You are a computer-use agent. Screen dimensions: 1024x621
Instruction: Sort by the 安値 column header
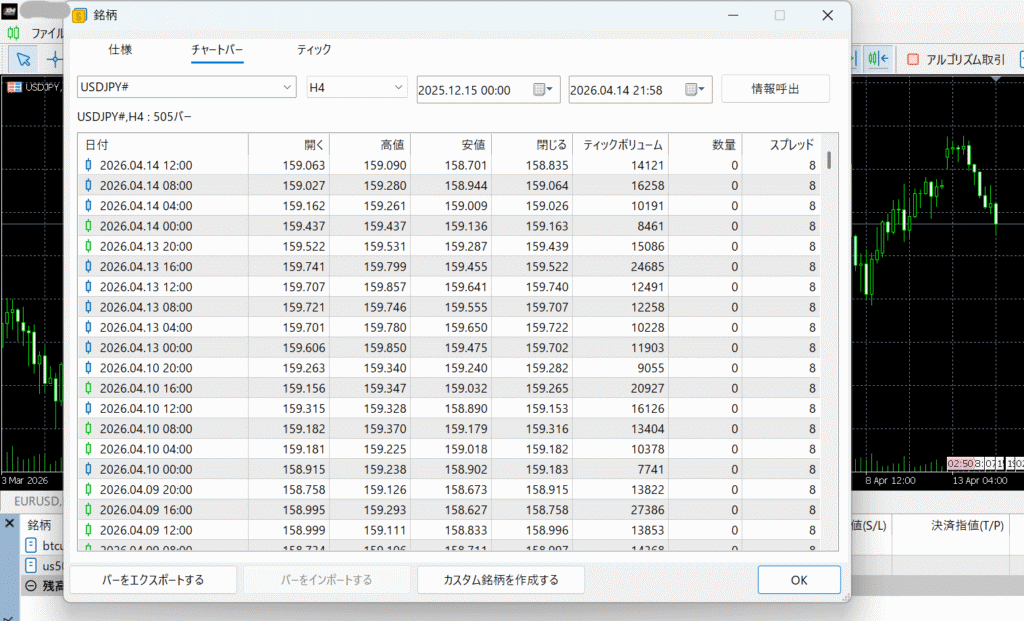(451, 145)
